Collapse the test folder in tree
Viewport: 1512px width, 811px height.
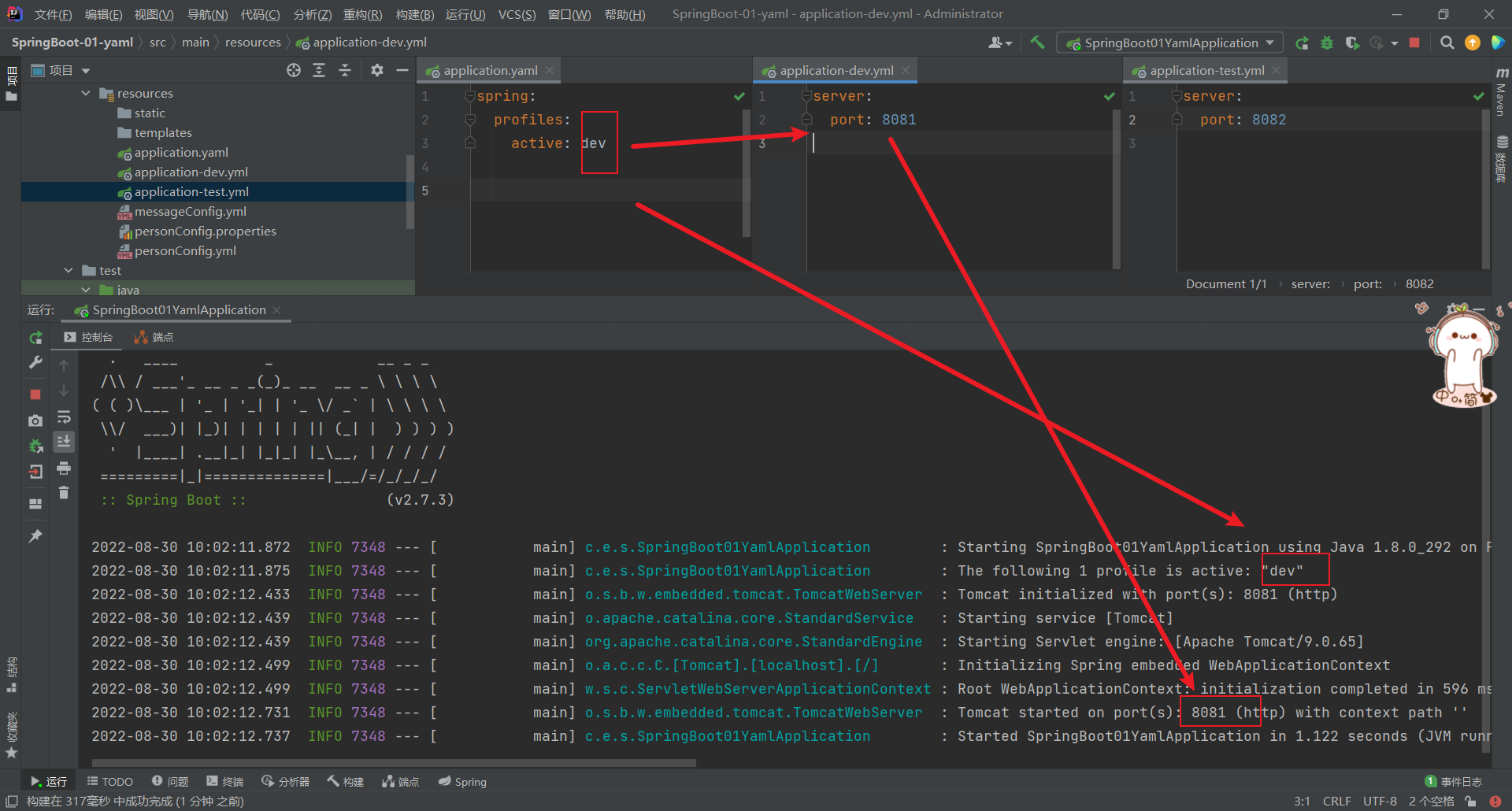(x=69, y=270)
